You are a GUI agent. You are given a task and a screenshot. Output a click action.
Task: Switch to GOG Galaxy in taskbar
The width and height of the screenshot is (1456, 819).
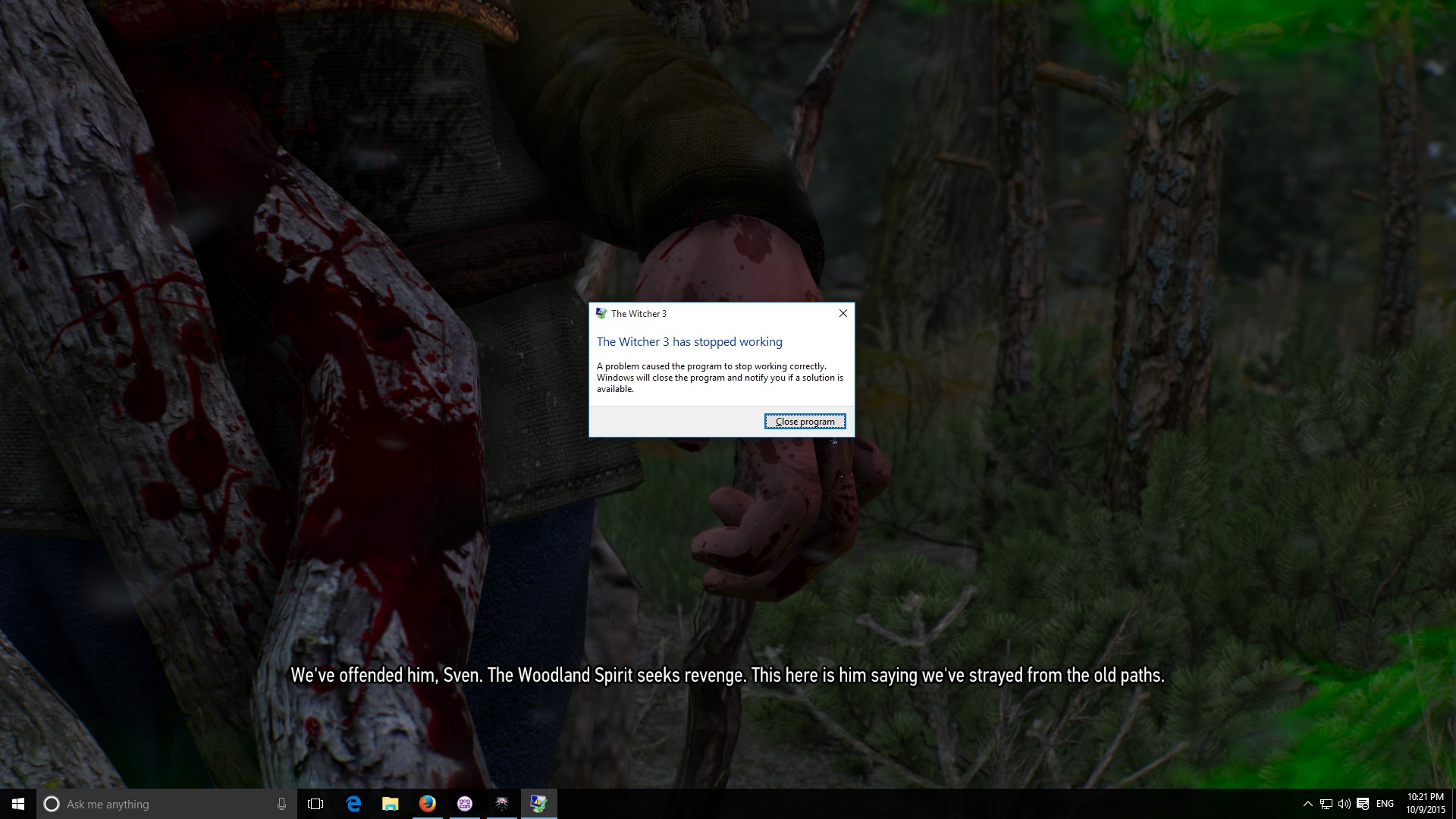pos(464,804)
